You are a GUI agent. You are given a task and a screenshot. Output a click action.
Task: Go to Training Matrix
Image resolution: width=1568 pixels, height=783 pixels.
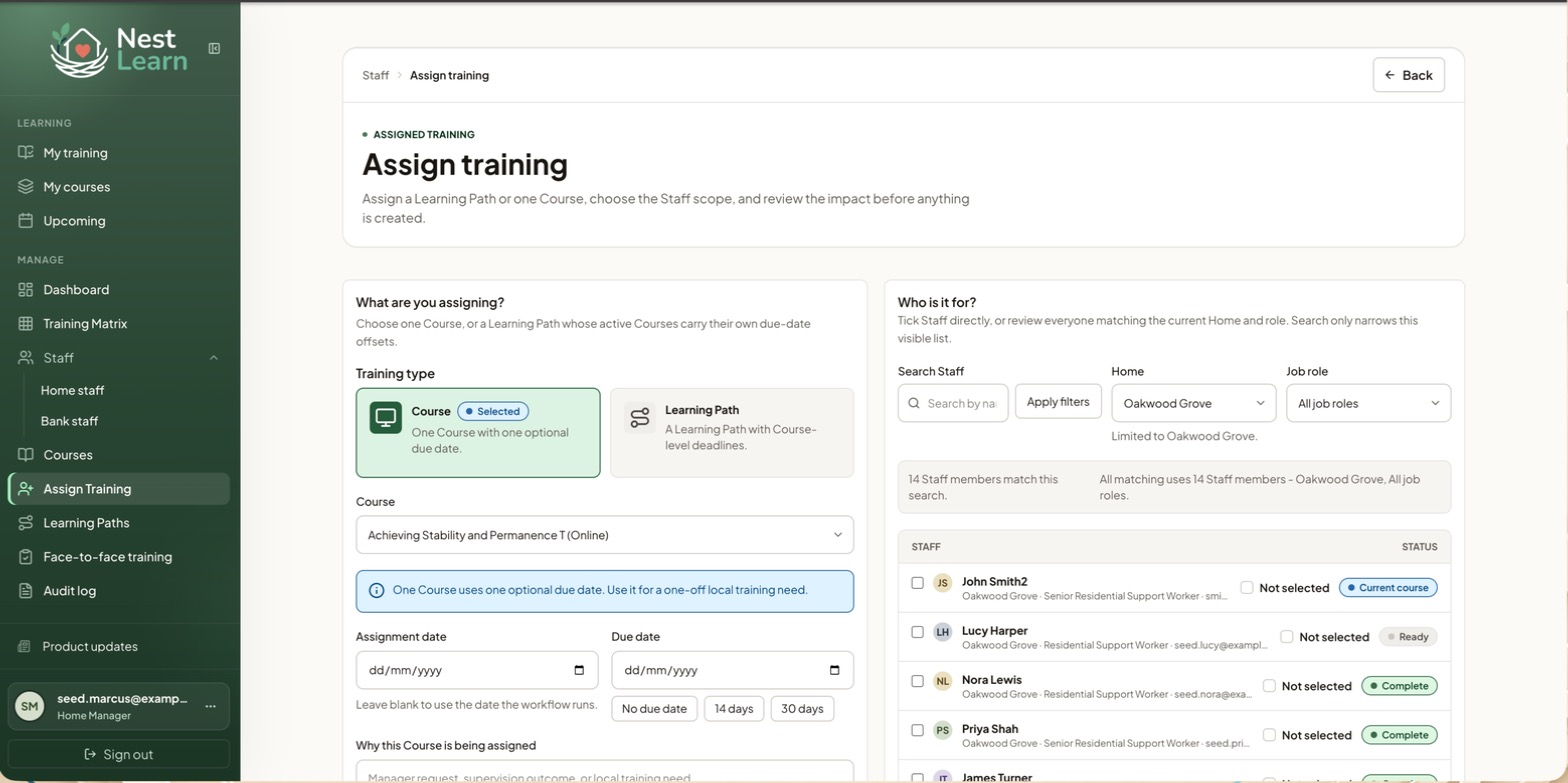point(119,324)
